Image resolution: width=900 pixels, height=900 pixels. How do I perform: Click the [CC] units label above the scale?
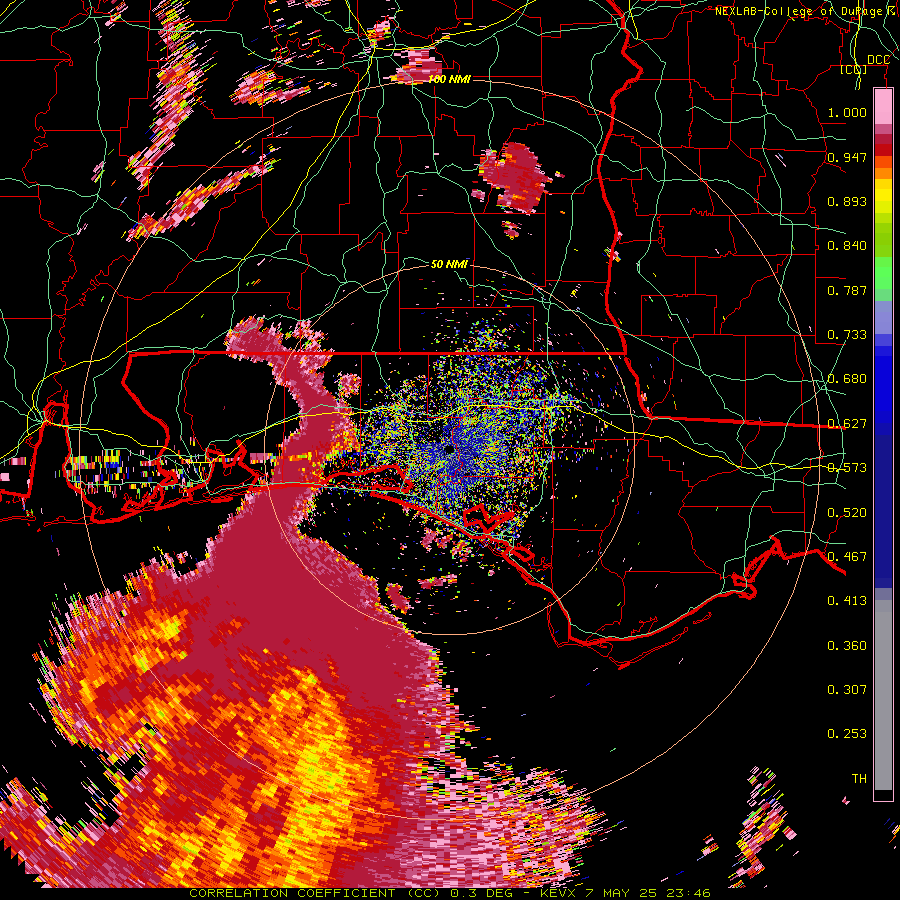[854, 70]
